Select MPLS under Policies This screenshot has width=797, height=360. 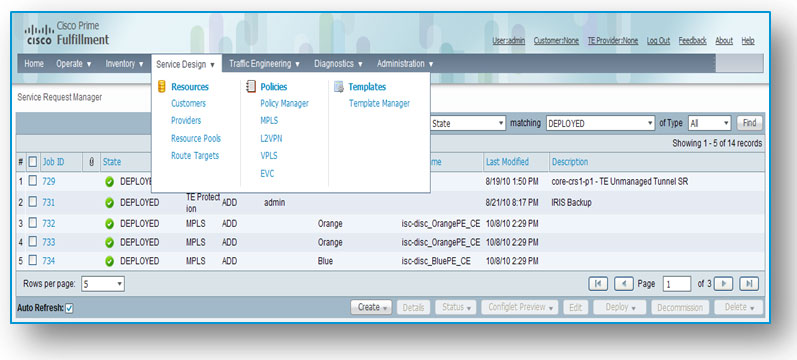269,121
